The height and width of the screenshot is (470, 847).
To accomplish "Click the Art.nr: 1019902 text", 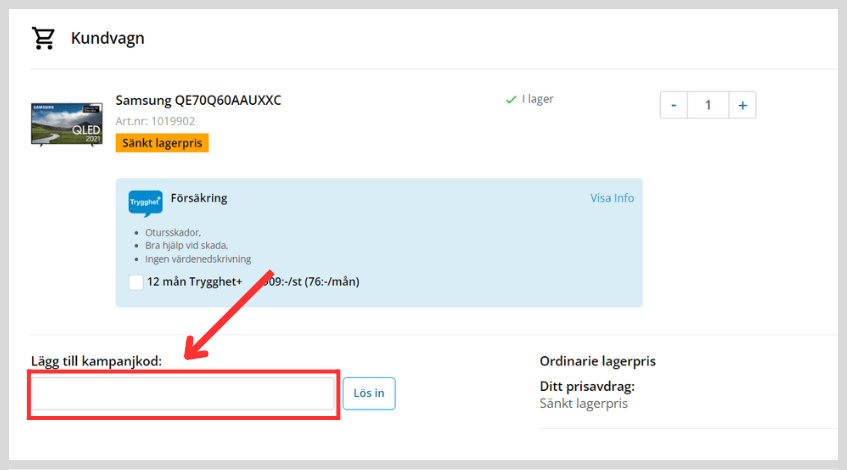I will (155, 121).
